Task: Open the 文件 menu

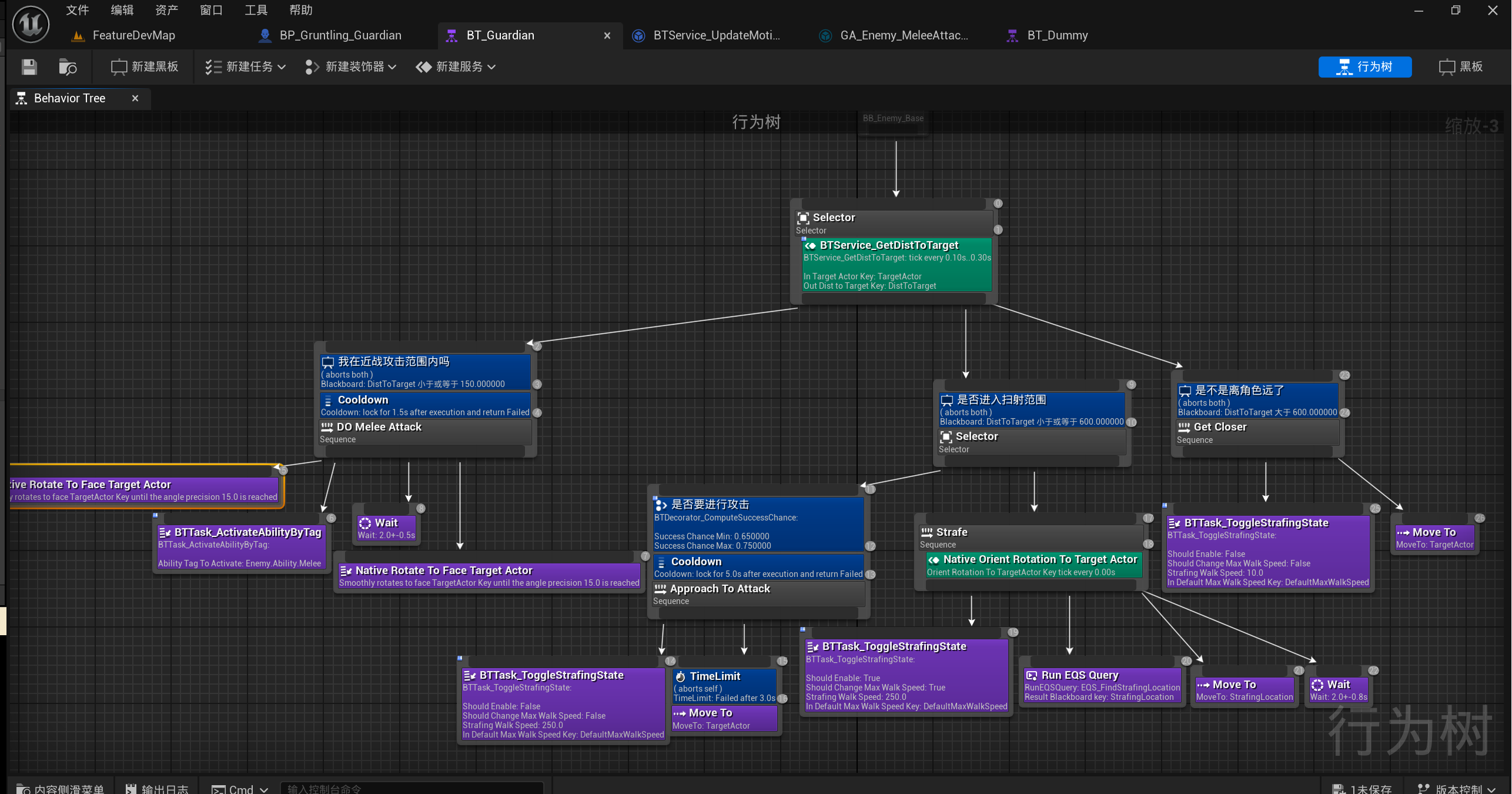Action: tap(77, 10)
